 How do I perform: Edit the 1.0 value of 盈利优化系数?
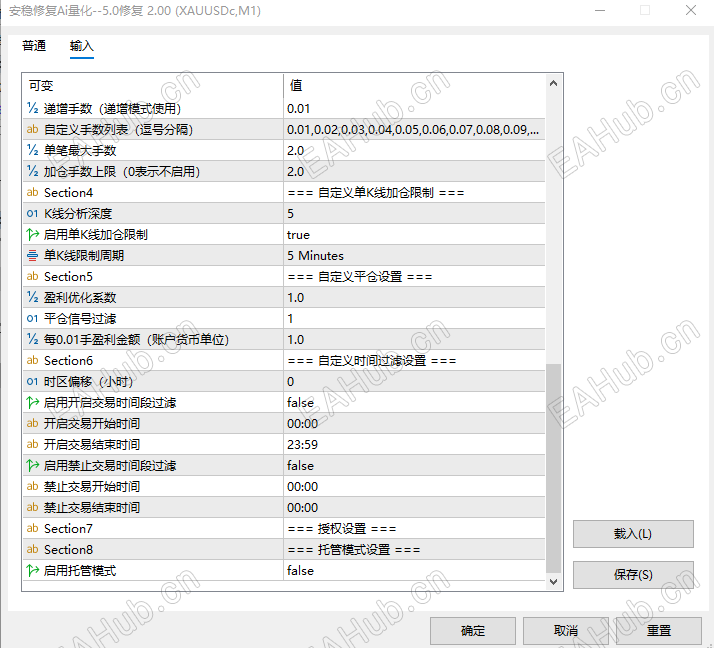coord(414,297)
